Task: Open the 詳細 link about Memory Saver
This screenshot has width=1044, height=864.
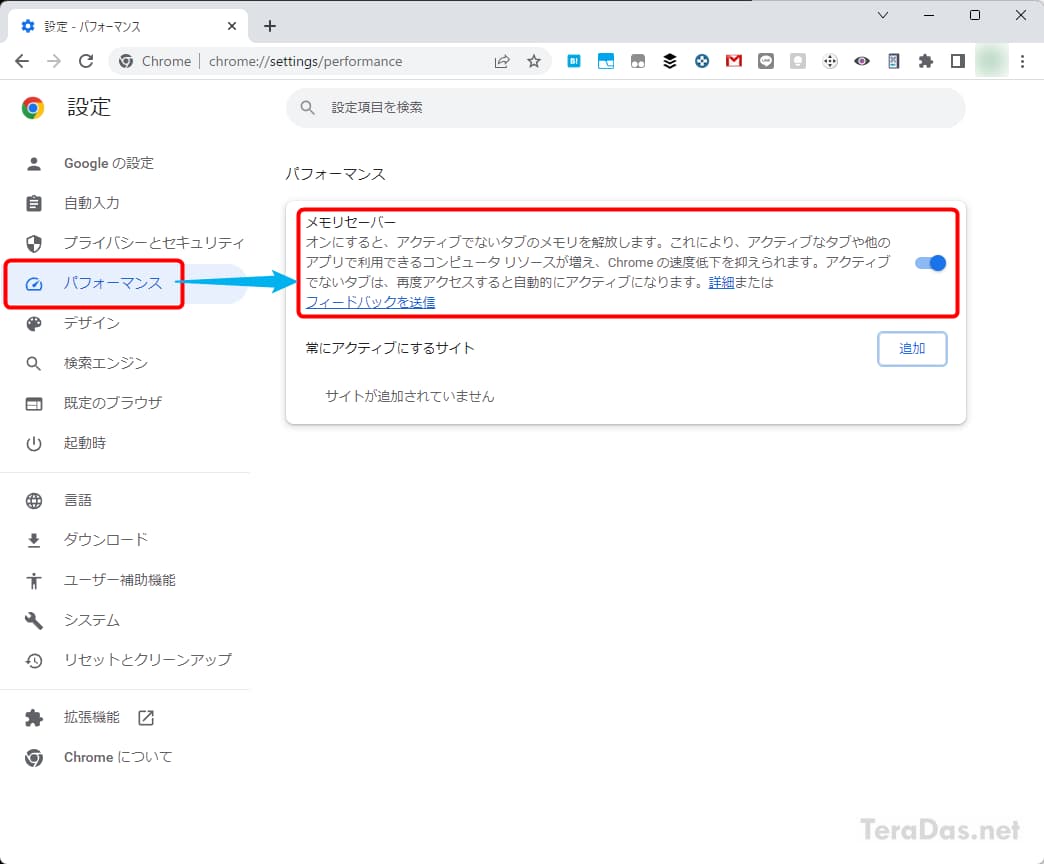Action: point(721,282)
